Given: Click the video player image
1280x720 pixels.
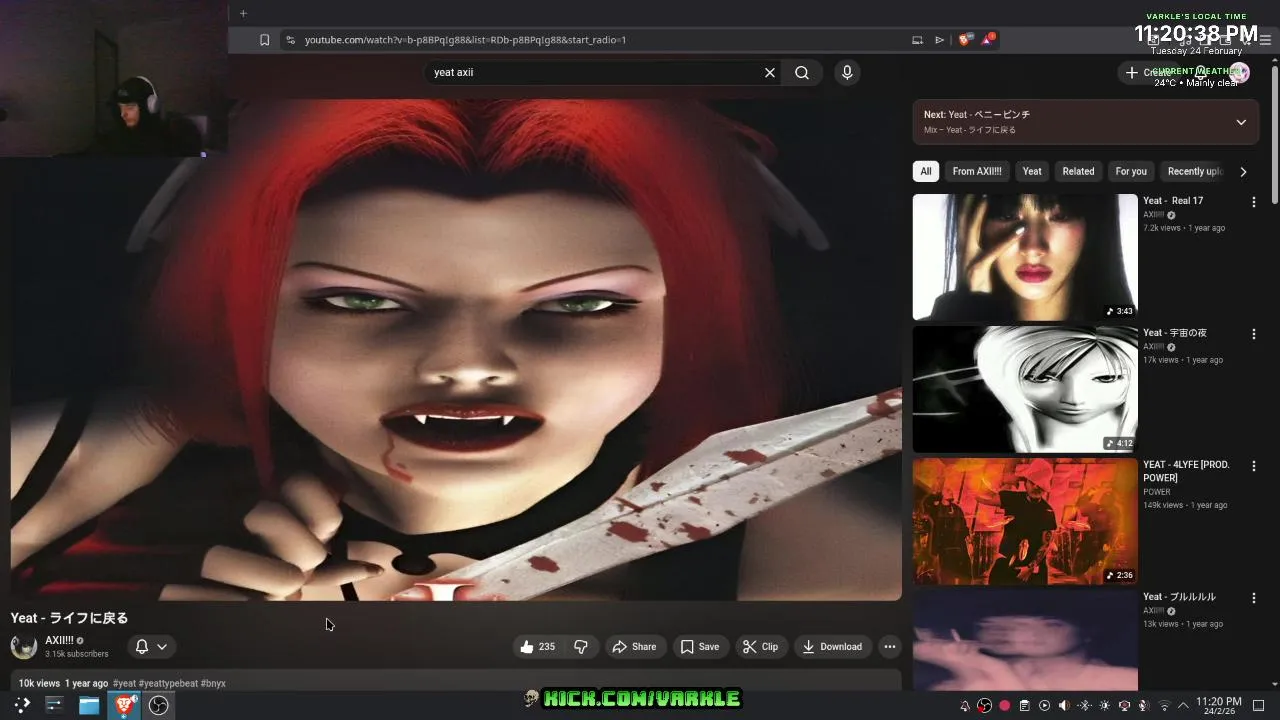Looking at the screenshot, I should pyautogui.click(x=456, y=349).
